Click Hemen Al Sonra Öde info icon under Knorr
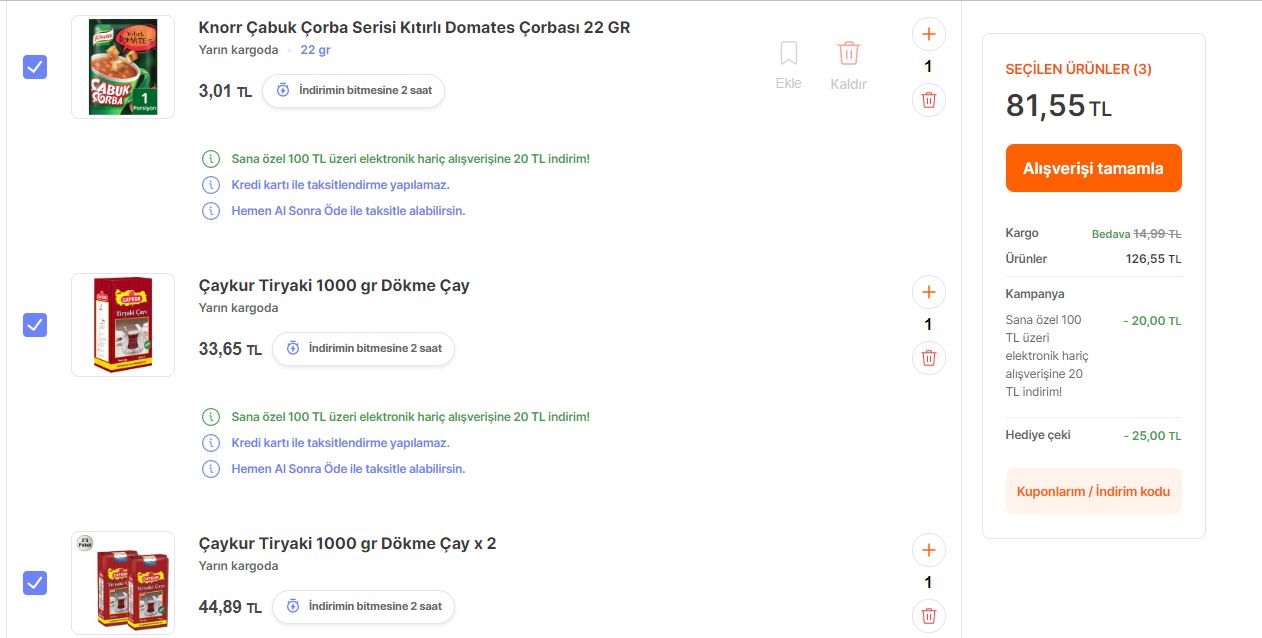 tap(211, 211)
